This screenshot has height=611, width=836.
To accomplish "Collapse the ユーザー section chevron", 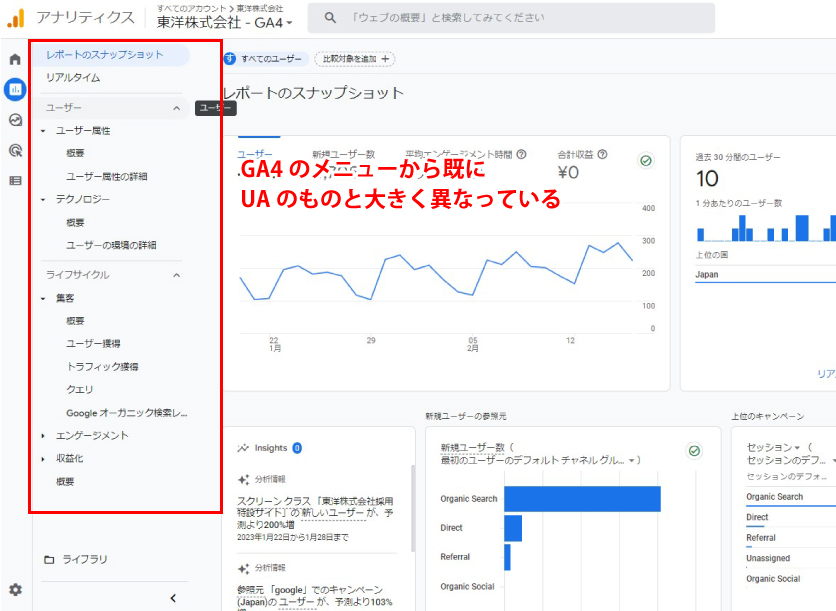I will click(177, 108).
